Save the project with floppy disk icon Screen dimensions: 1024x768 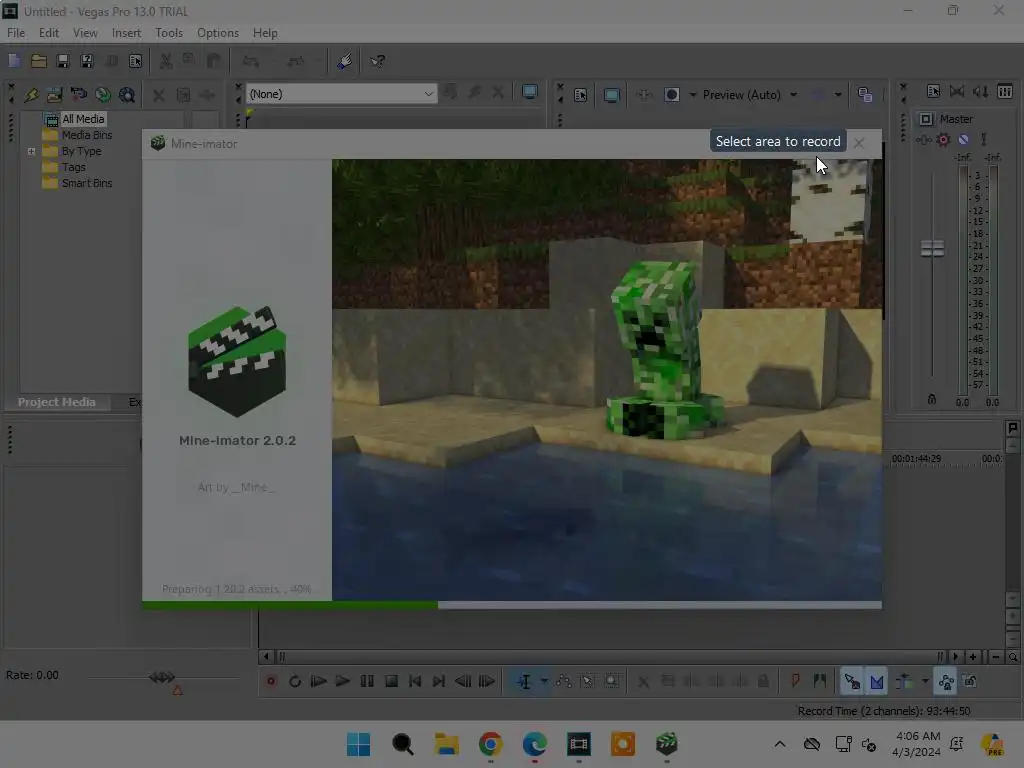(63, 61)
